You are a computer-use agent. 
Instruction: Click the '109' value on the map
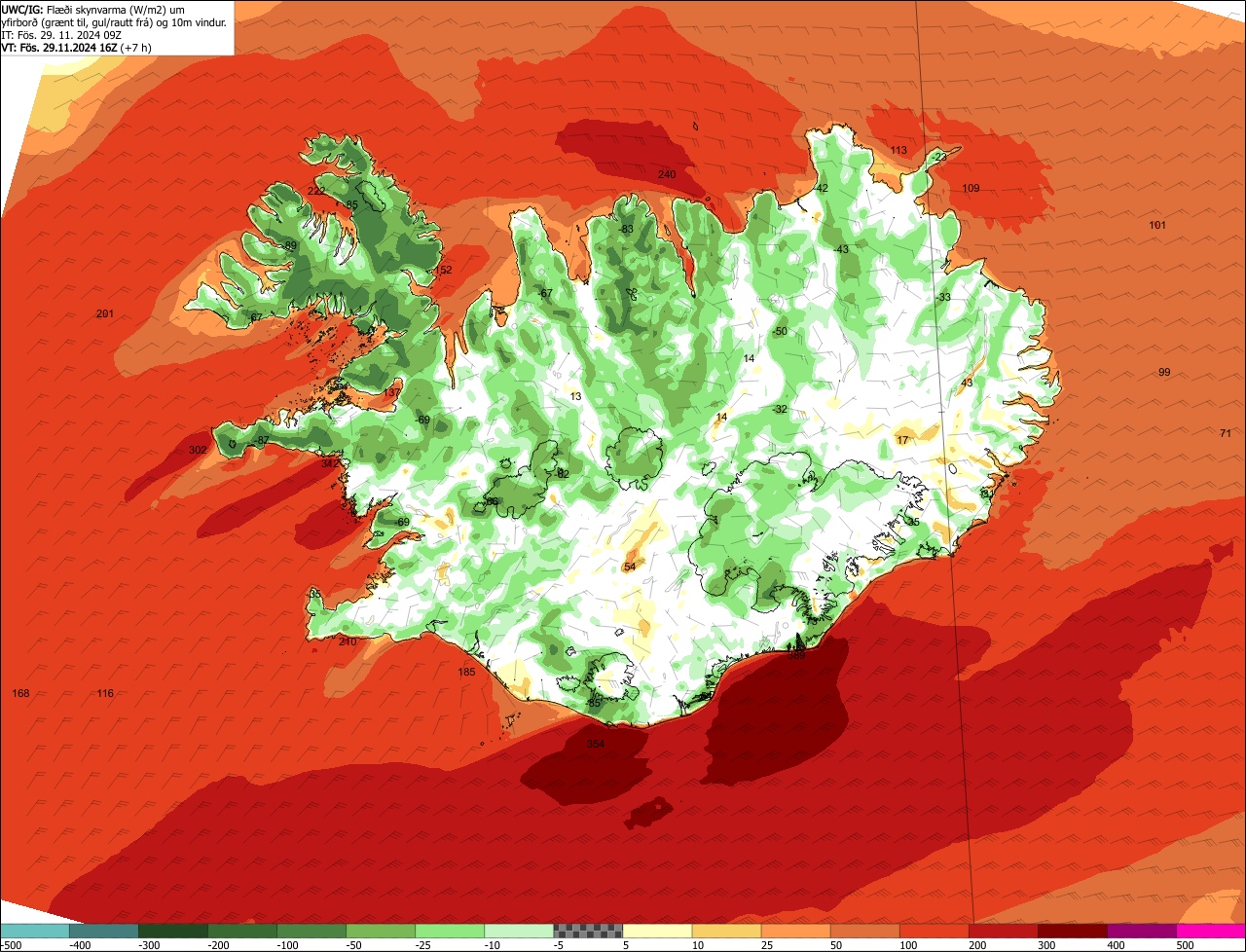pyautogui.click(x=971, y=188)
